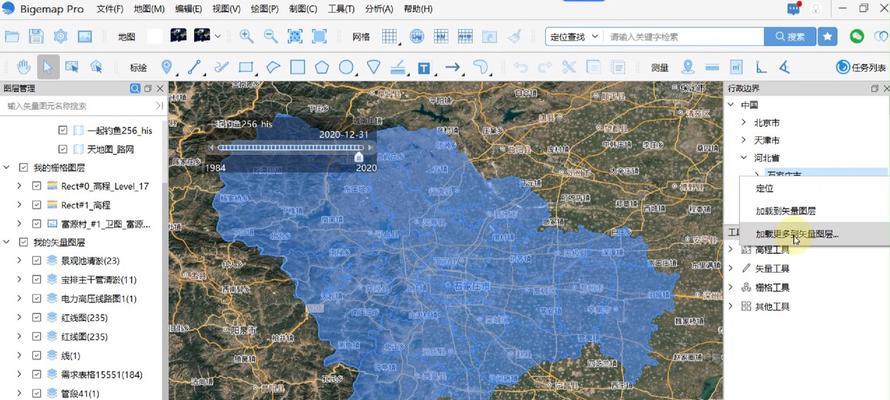Focus the keyword search input field
Screen dimensions: 890x400
(683, 37)
